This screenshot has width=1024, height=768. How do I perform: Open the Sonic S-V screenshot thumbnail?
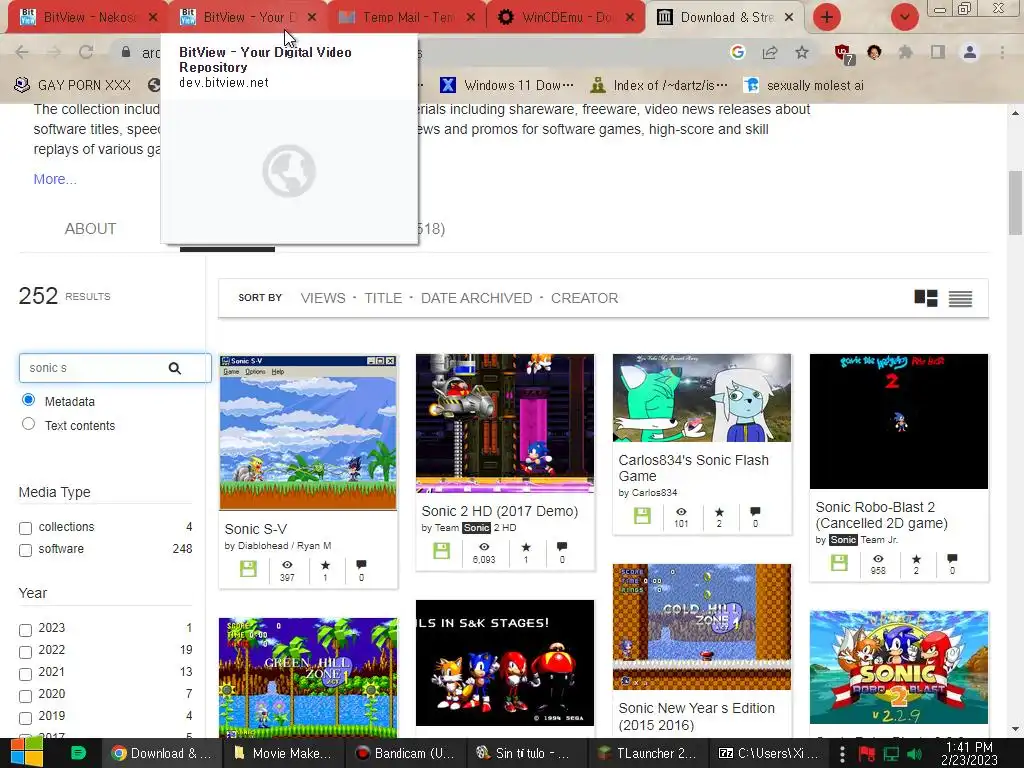(308, 432)
